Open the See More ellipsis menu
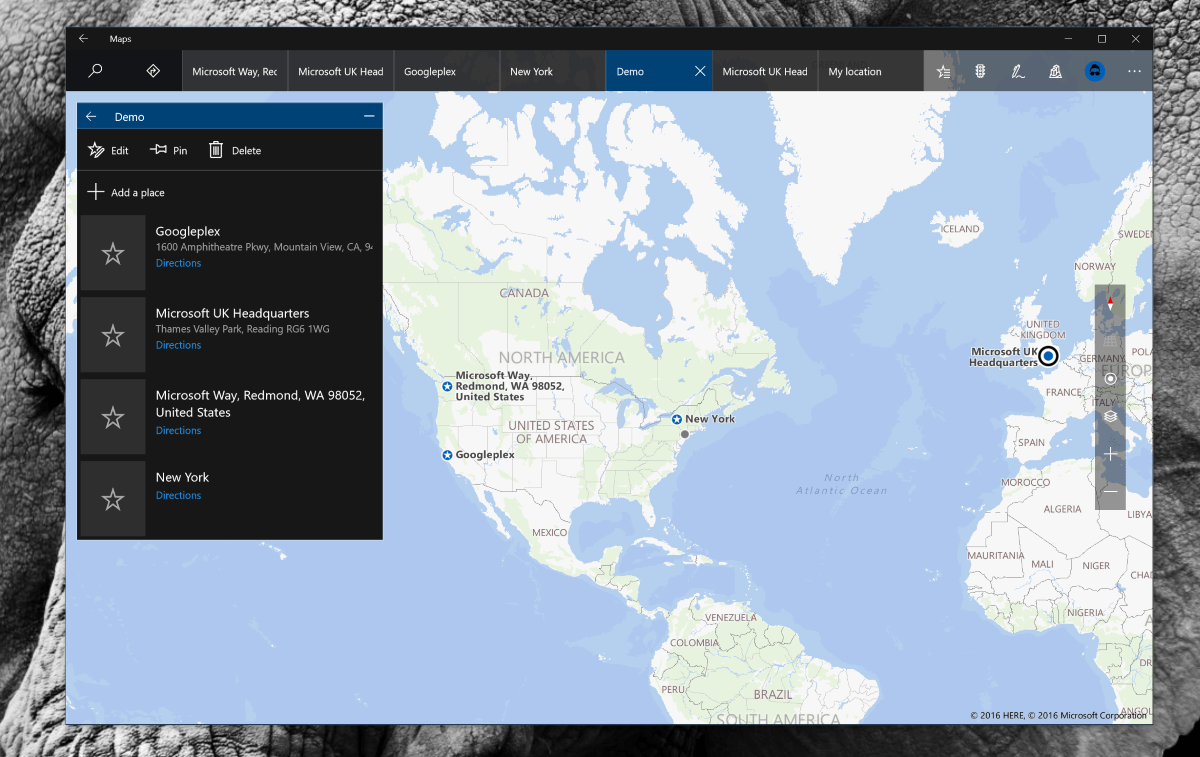 pyautogui.click(x=1134, y=70)
